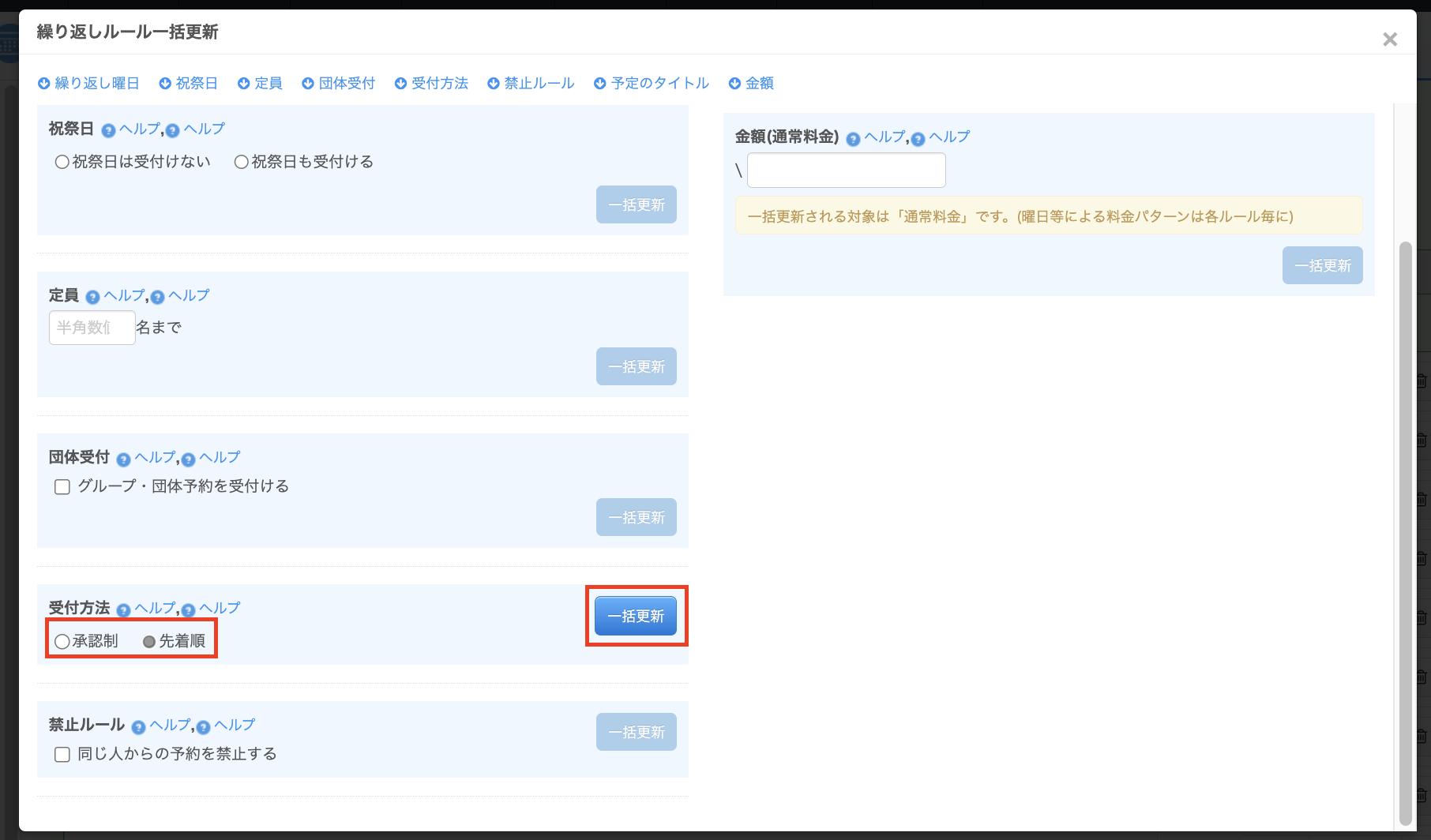1431x840 pixels.
Task: Jump to 予定のタイトル section link
Action: point(652,83)
